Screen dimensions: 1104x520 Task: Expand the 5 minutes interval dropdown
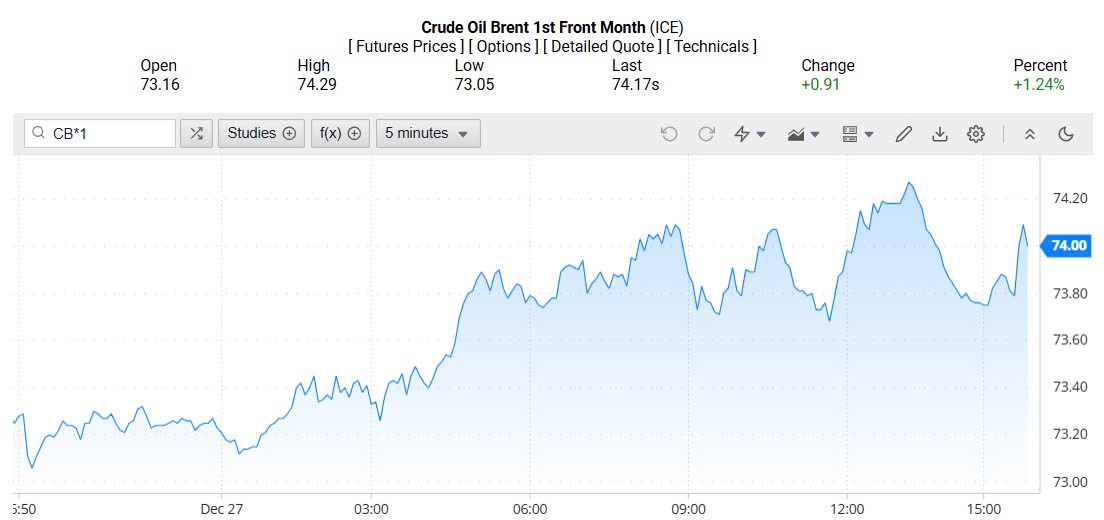428,133
